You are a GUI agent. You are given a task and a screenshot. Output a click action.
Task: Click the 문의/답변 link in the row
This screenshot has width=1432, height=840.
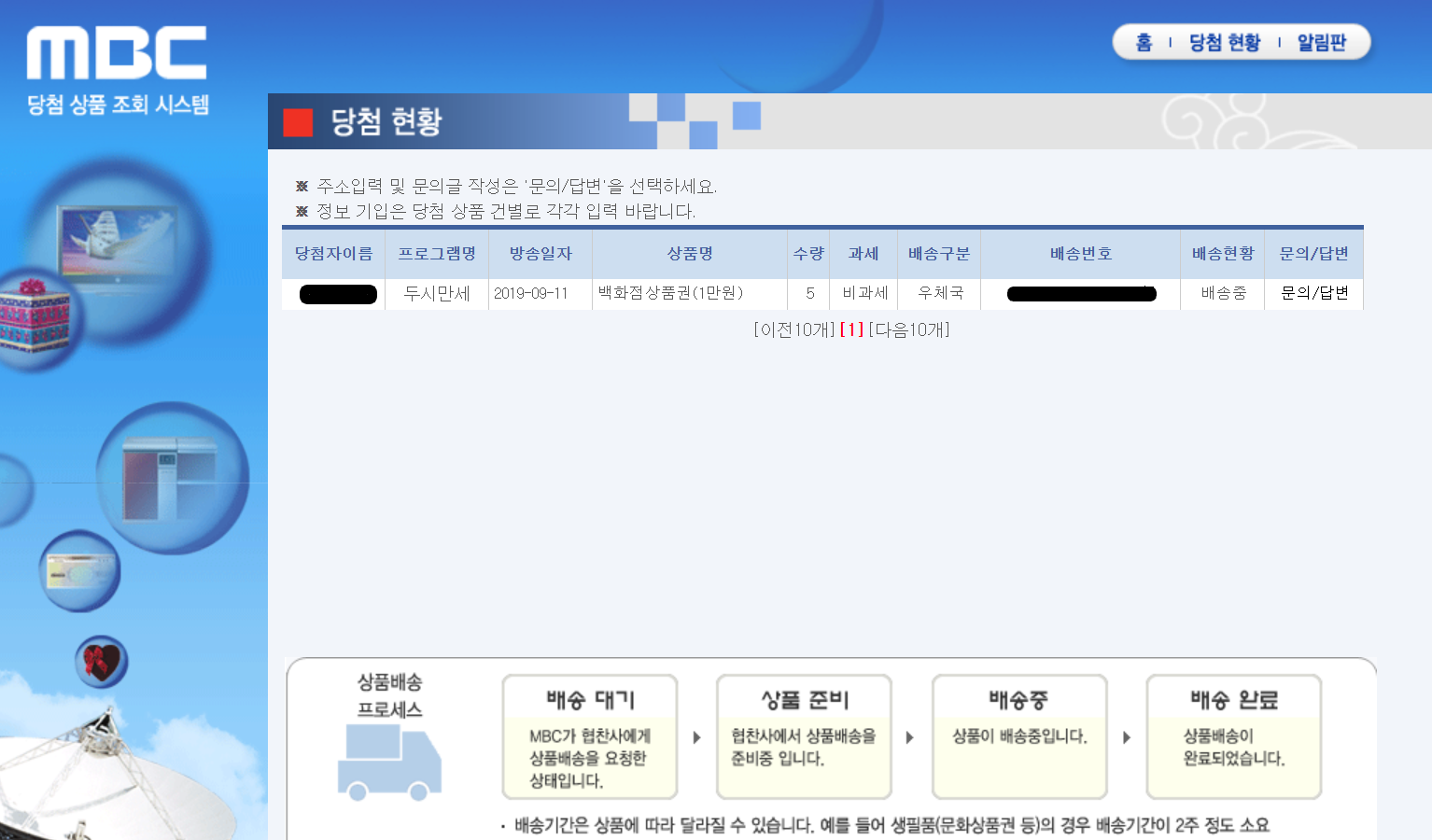(x=1314, y=293)
